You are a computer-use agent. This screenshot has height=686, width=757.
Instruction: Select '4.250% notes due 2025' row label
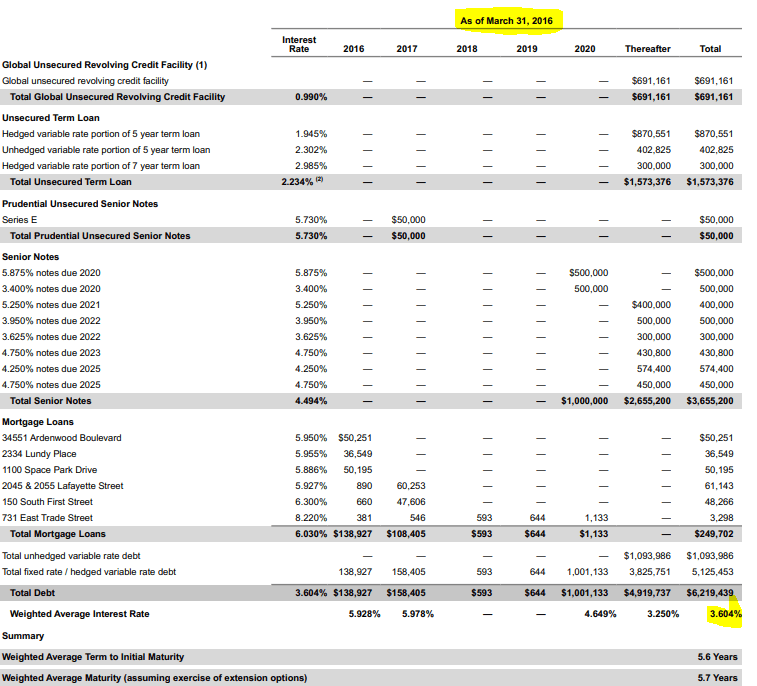click(51, 368)
